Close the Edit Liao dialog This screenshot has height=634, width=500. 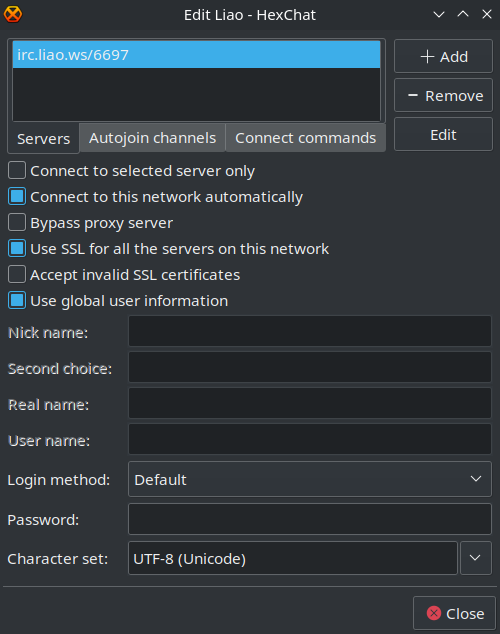pyautogui.click(x=454, y=613)
